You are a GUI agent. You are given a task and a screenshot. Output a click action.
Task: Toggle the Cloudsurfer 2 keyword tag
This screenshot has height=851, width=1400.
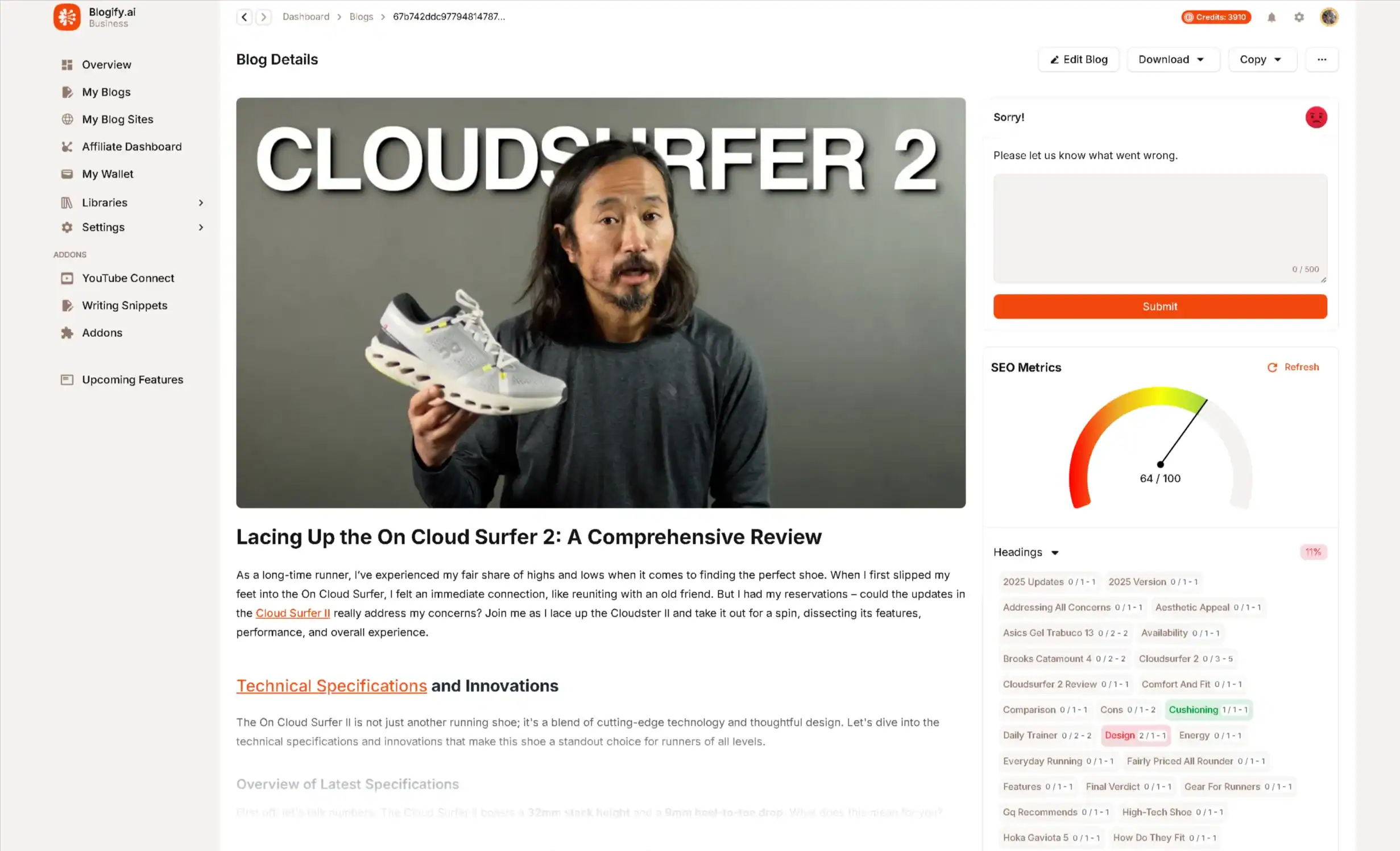1186,658
